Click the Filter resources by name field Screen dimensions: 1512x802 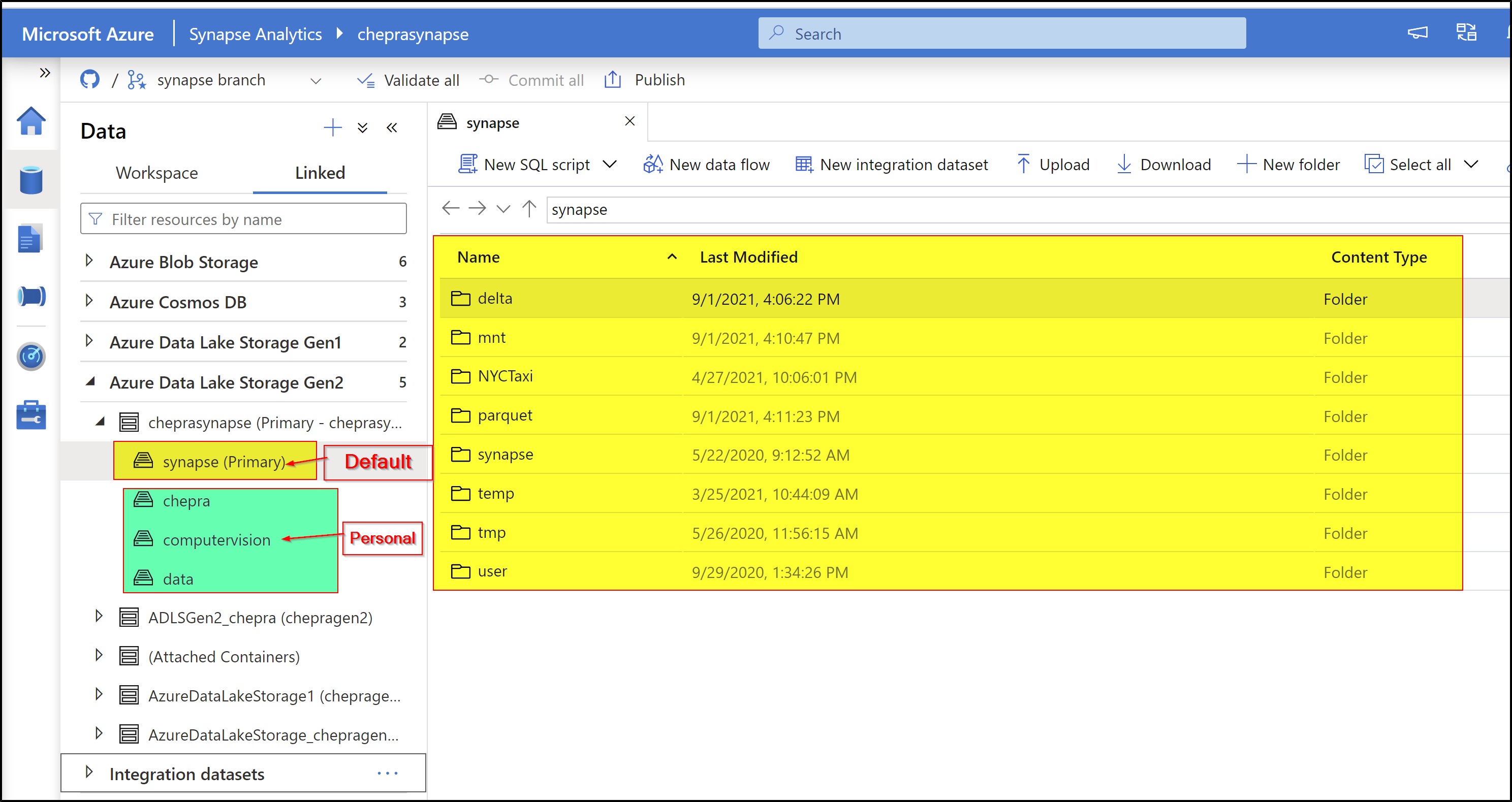pos(243,218)
